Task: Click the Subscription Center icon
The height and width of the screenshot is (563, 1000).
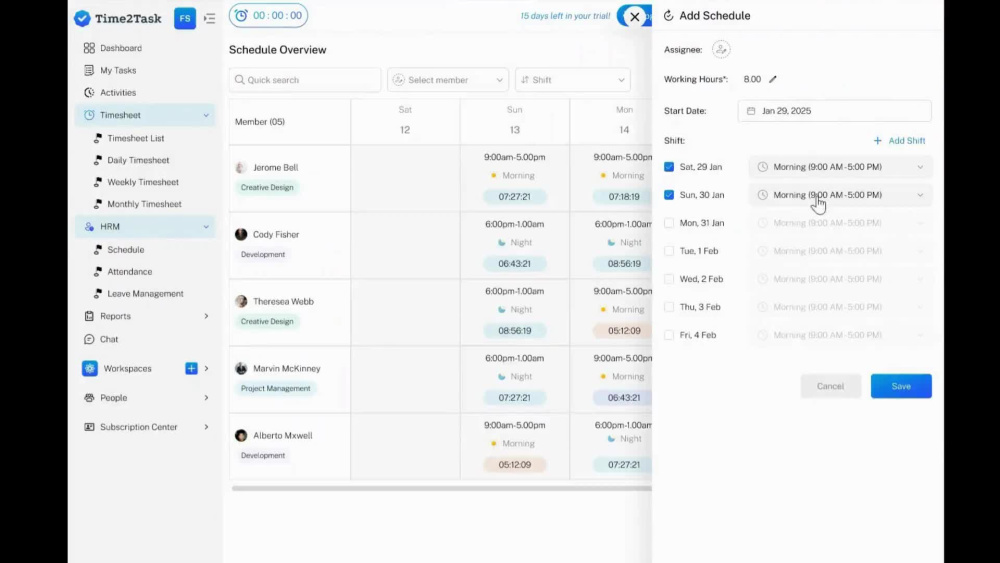Action: coord(89,427)
